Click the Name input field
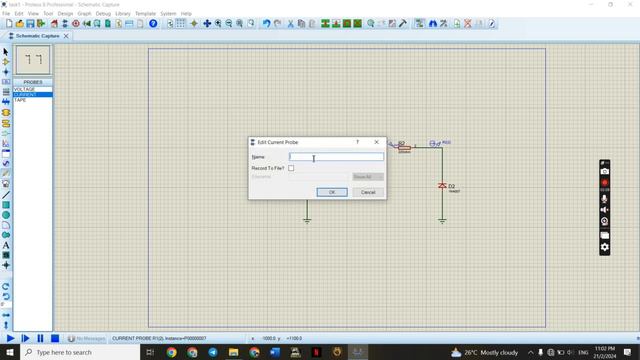 click(x=336, y=157)
